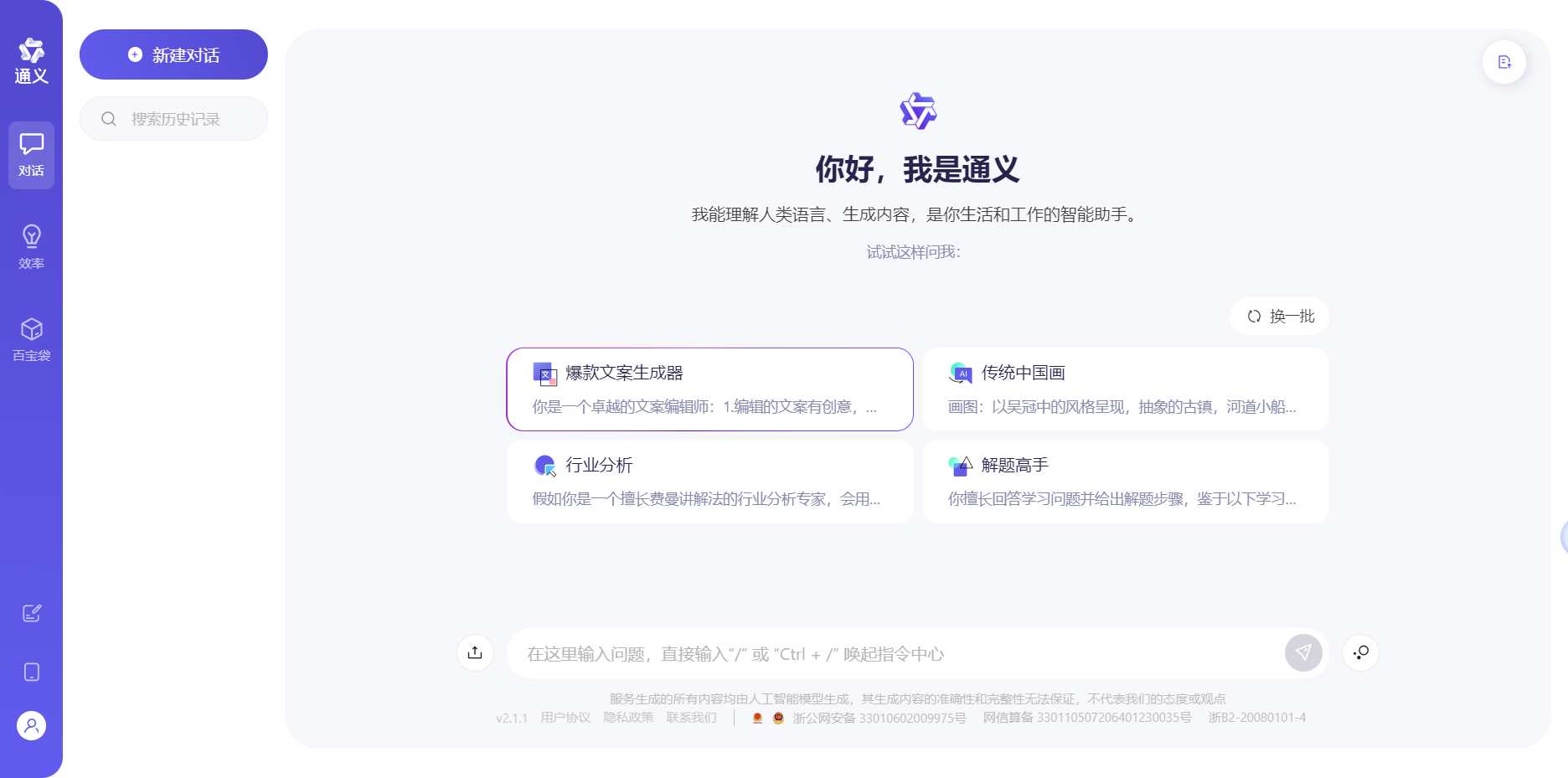Viewport: 1568px width, 778px height.
Task: Click the 行业分析 card icon
Action: pyautogui.click(x=545, y=466)
